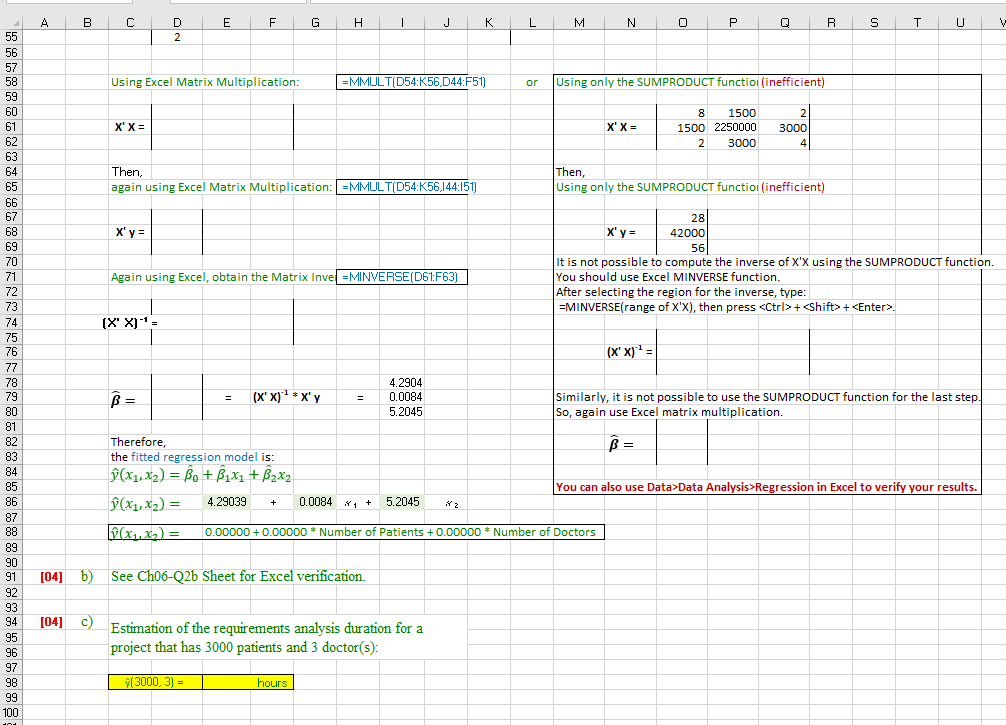This screenshot has width=1006, height=725.
Task: Select the 'or' text in row 58
Action: (532, 82)
